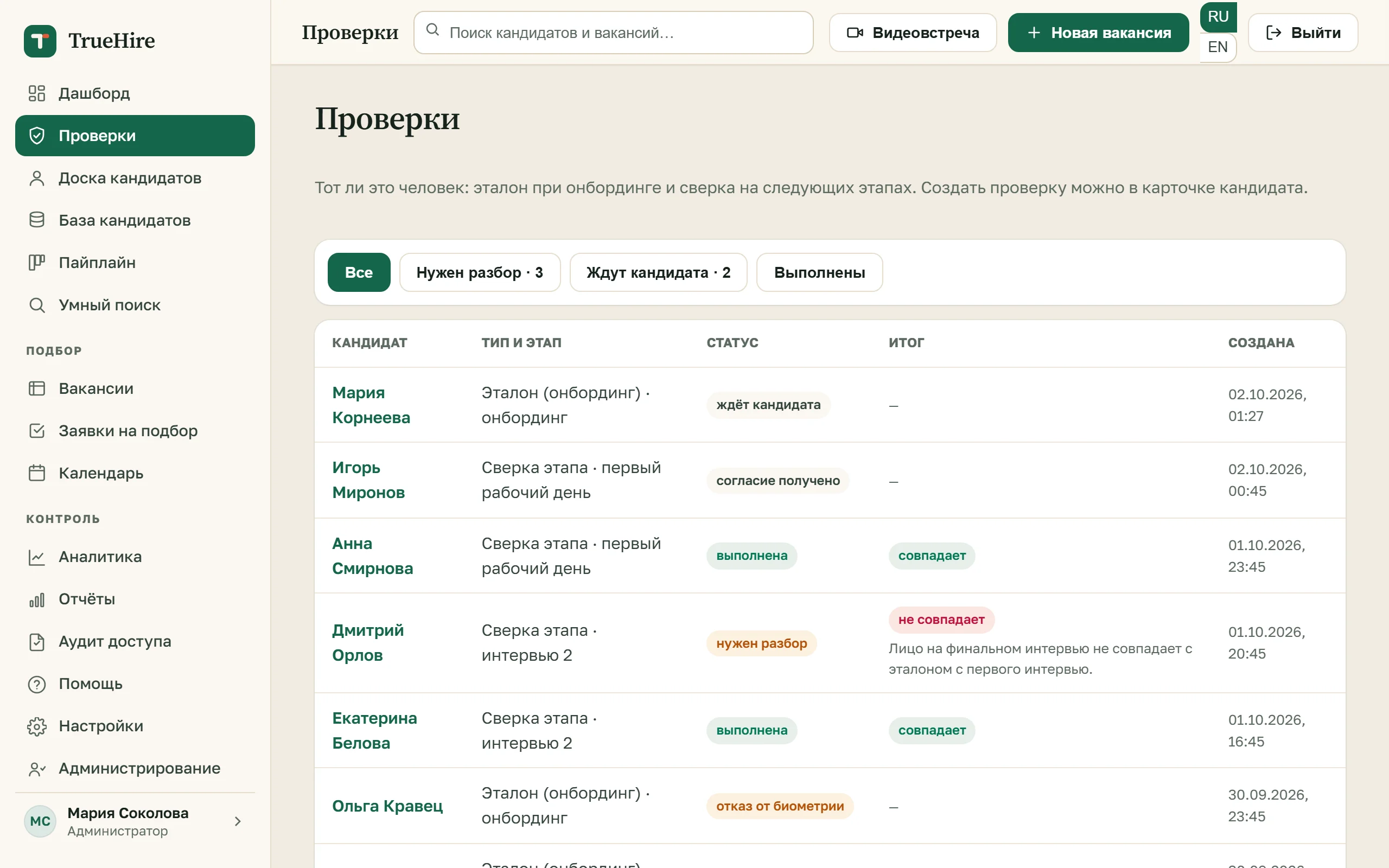Click the date 02.10.2026, 01:27
The height and width of the screenshot is (868, 1389).
coord(1267,405)
